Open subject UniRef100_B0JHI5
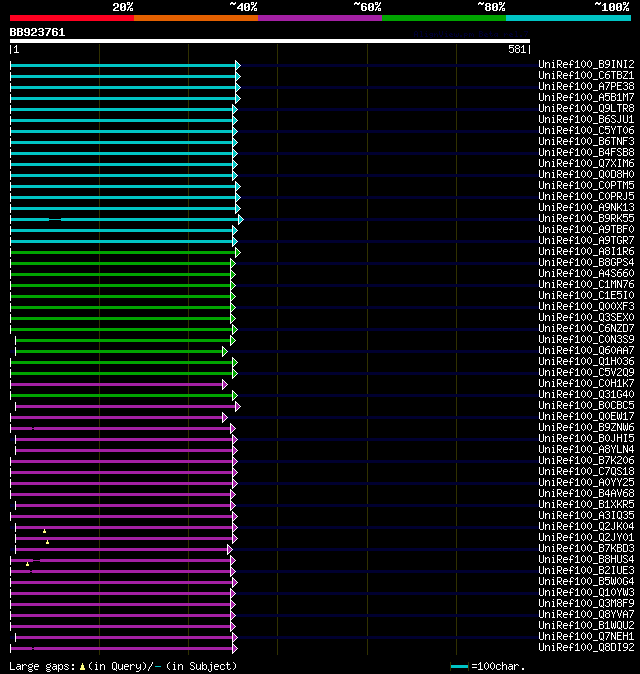640x674 pixels. click(586, 438)
